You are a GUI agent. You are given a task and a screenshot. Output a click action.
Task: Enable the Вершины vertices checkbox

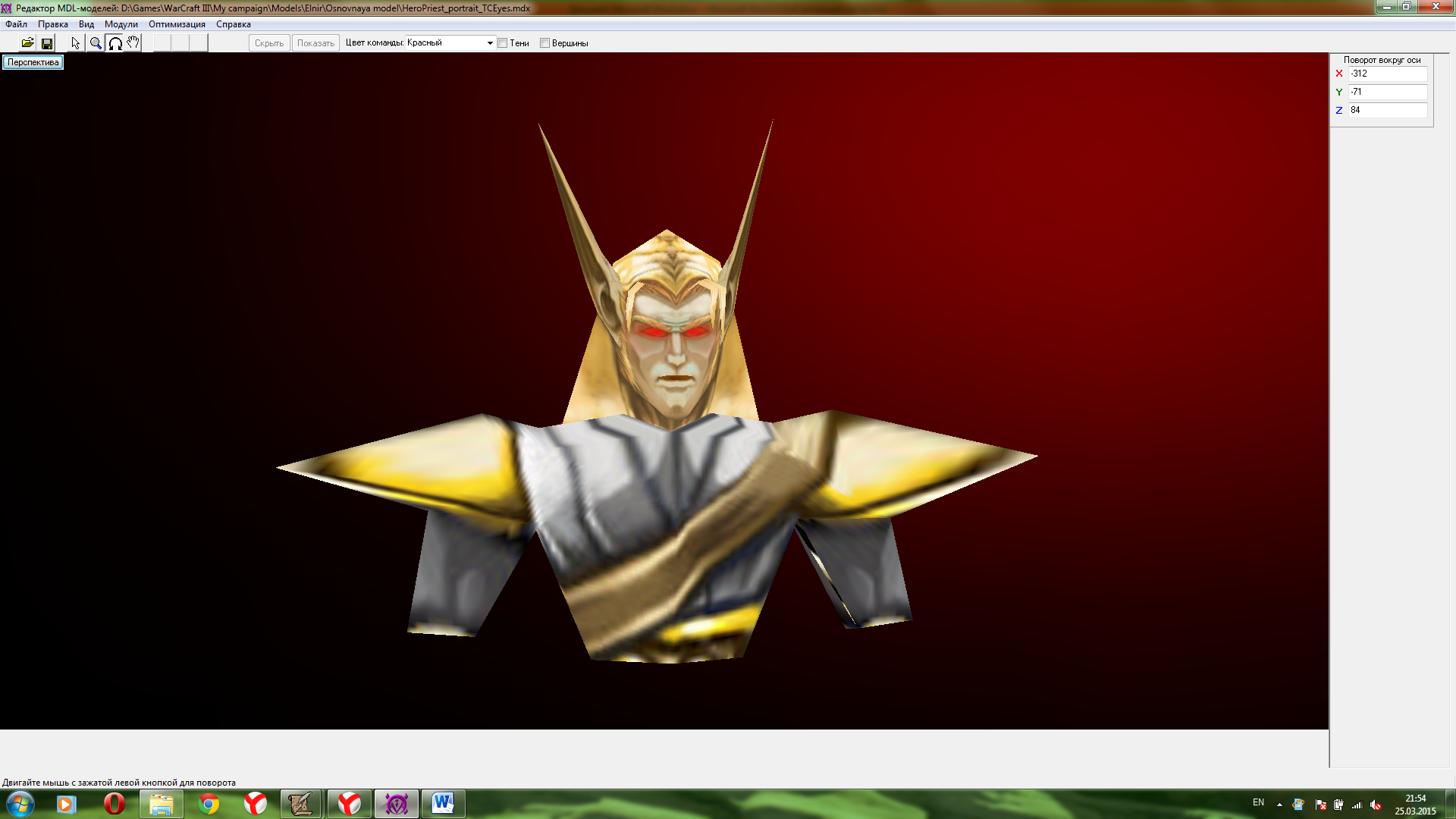tap(544, 43)
